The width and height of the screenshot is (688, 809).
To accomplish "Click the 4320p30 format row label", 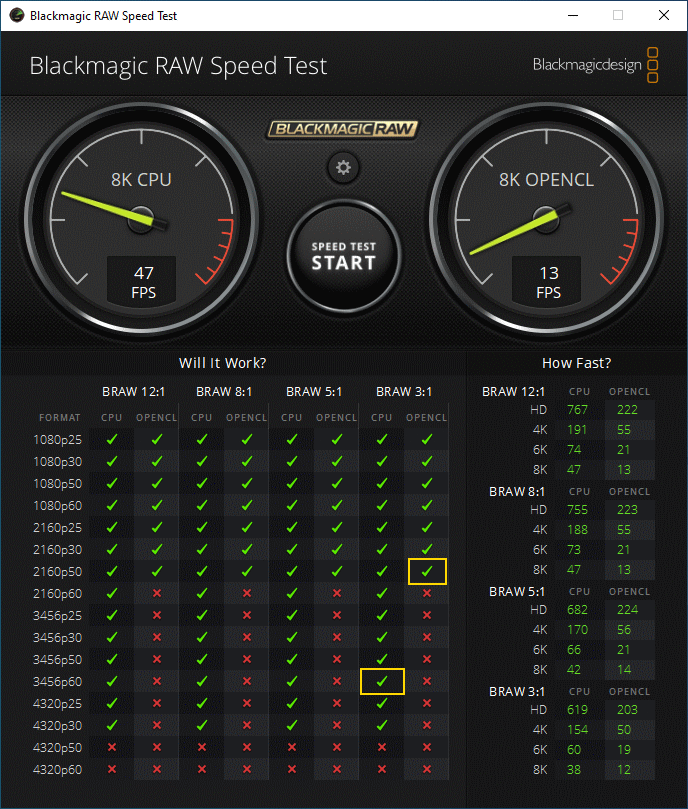I will 57,725.
